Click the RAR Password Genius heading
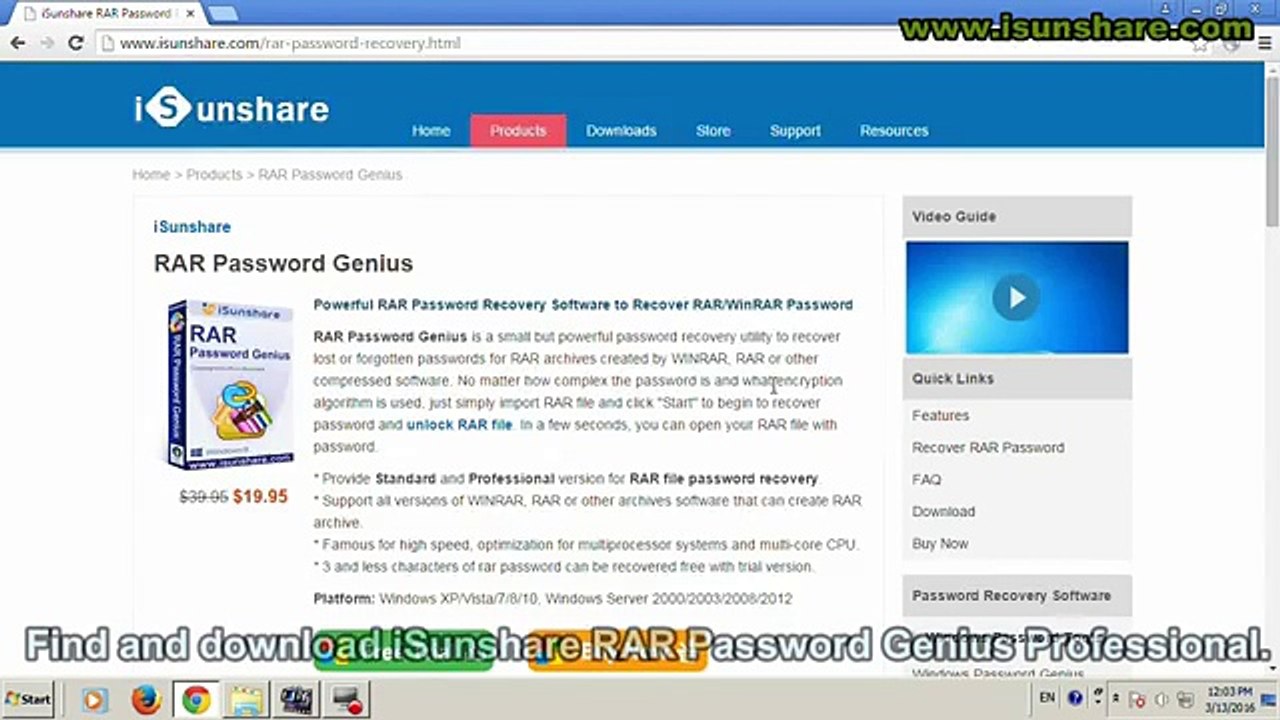 tap(283, 263)
